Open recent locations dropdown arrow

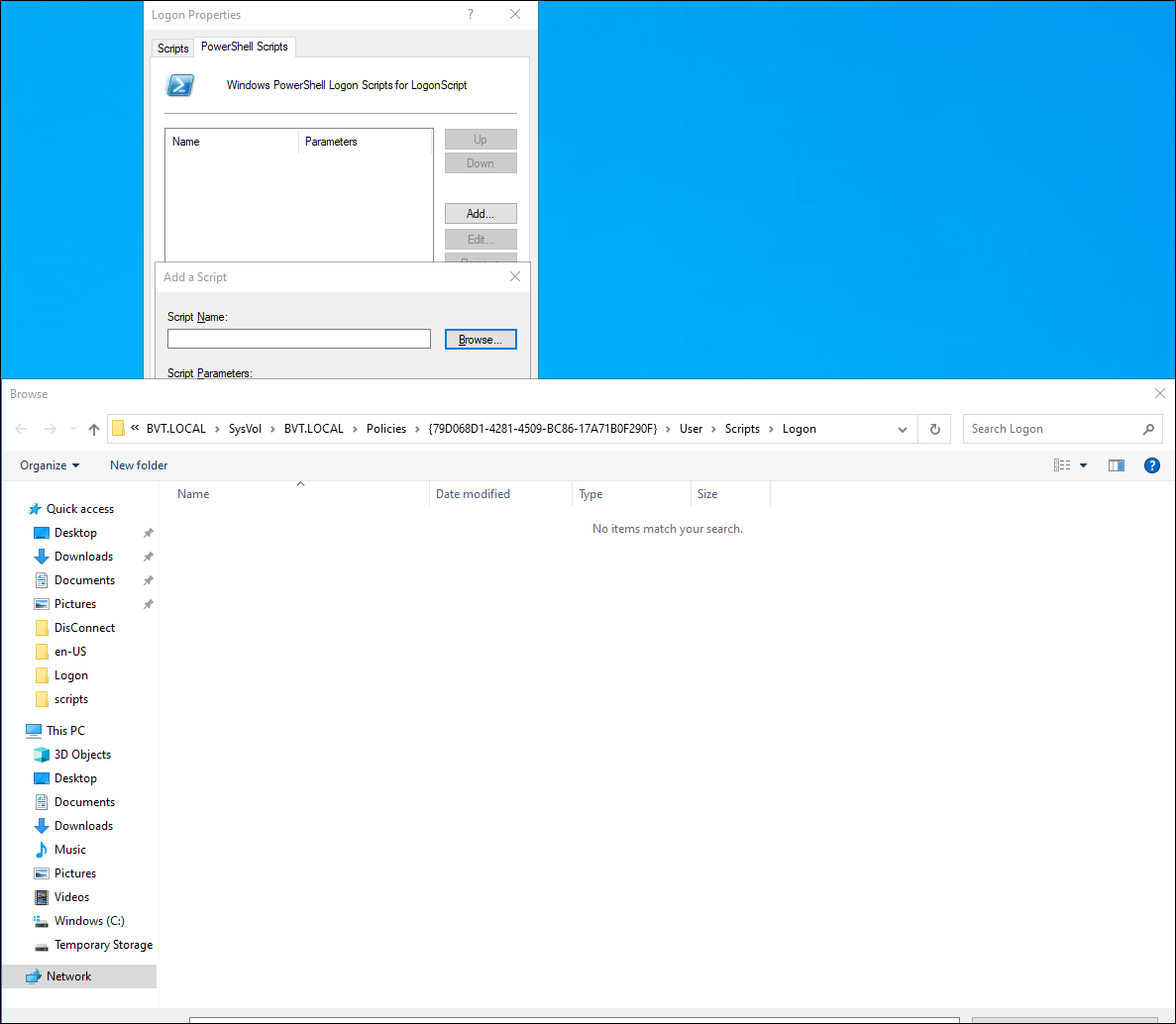[x=73, y=429]
